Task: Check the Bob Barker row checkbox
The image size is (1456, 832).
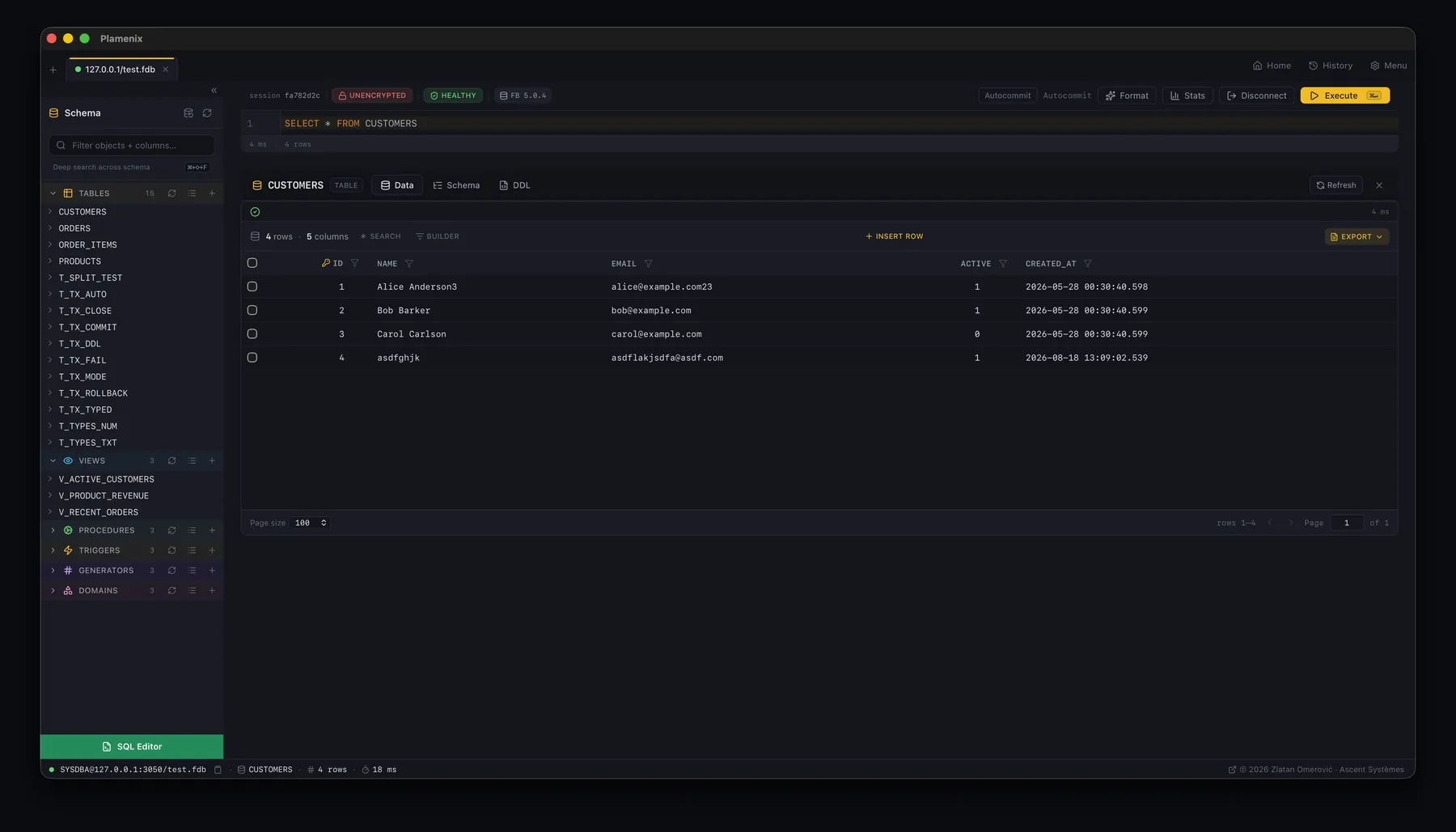Action: point(252,310)
